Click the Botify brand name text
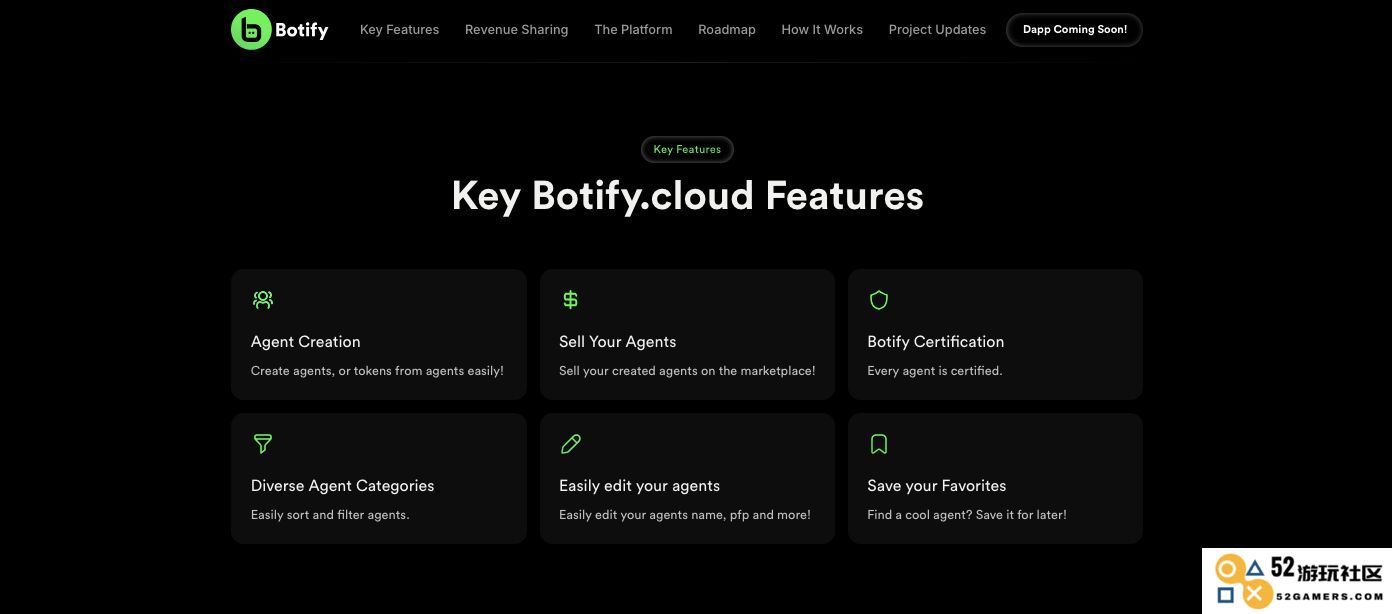Viewport: 1392px width, 614px height. 301,30
